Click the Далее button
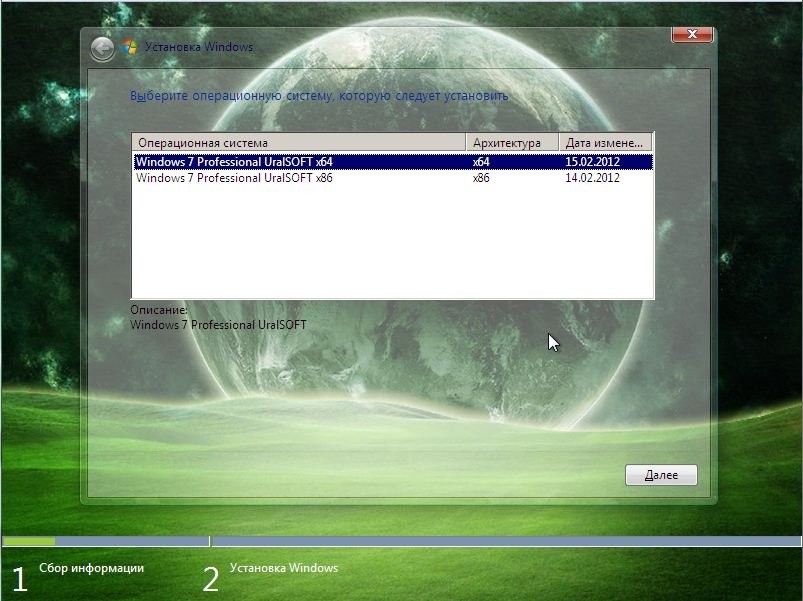The height and width of the screenshot is (601, 803). tap(661, 475)
